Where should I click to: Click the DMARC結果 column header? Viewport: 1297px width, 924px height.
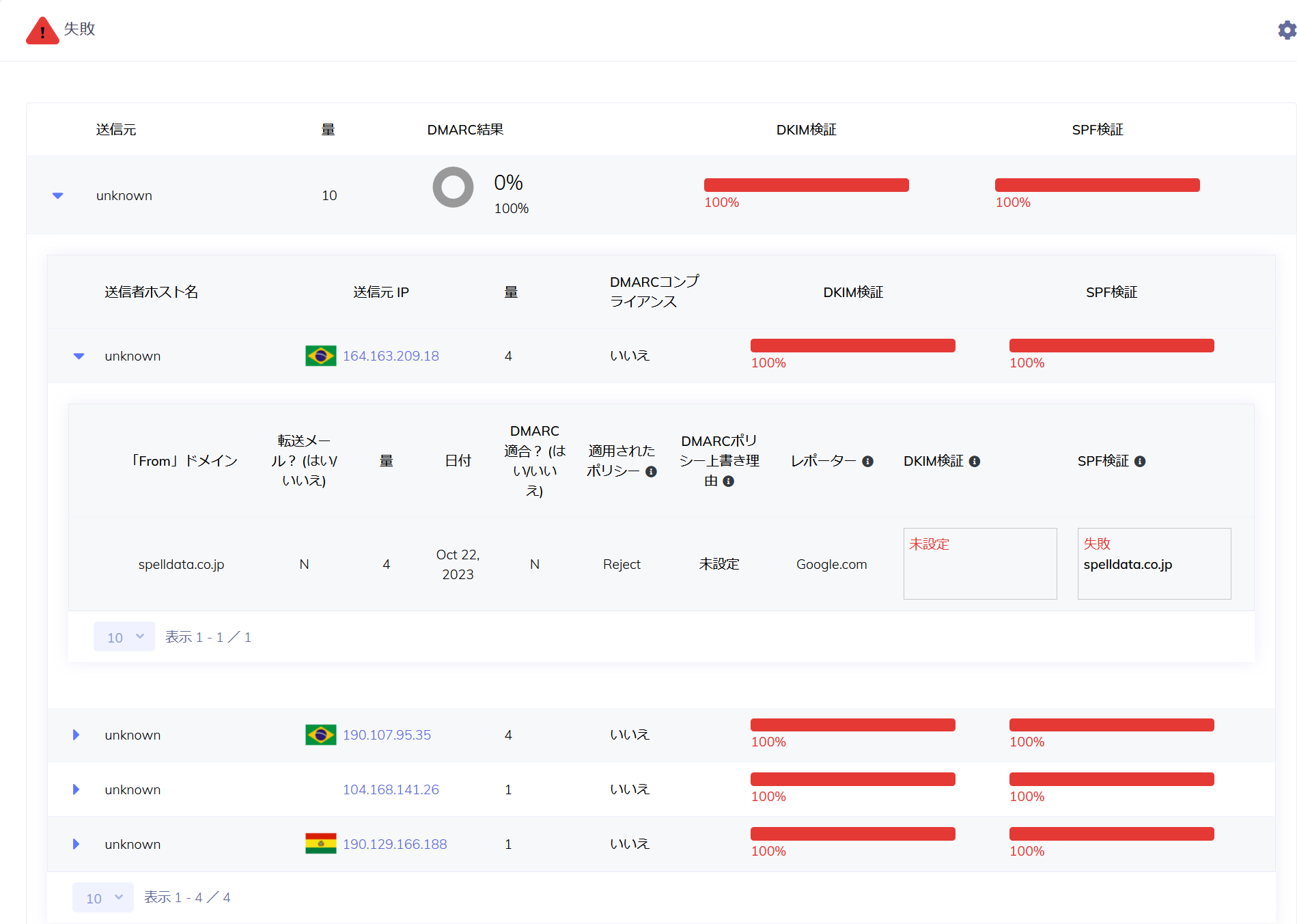click(x=465, y=130)
